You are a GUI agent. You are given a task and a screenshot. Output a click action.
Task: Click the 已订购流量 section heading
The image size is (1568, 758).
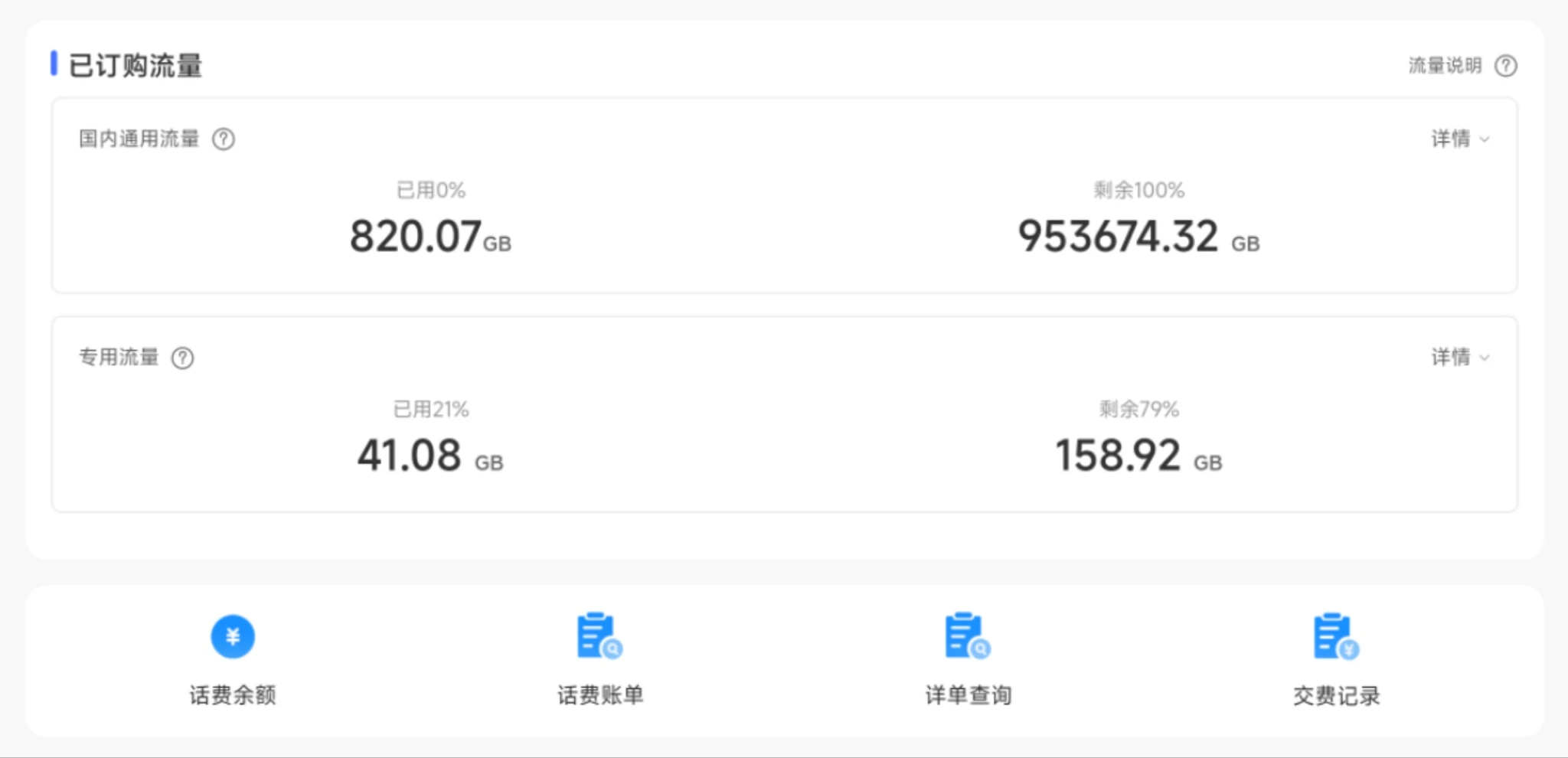[x=136, y=66]
